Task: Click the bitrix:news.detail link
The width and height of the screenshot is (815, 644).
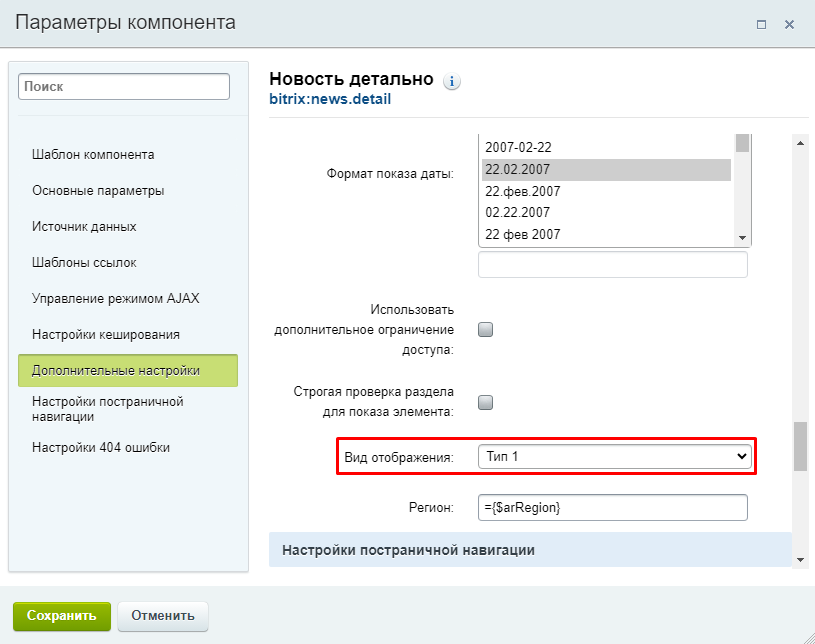Action: [x=330, y=99]
